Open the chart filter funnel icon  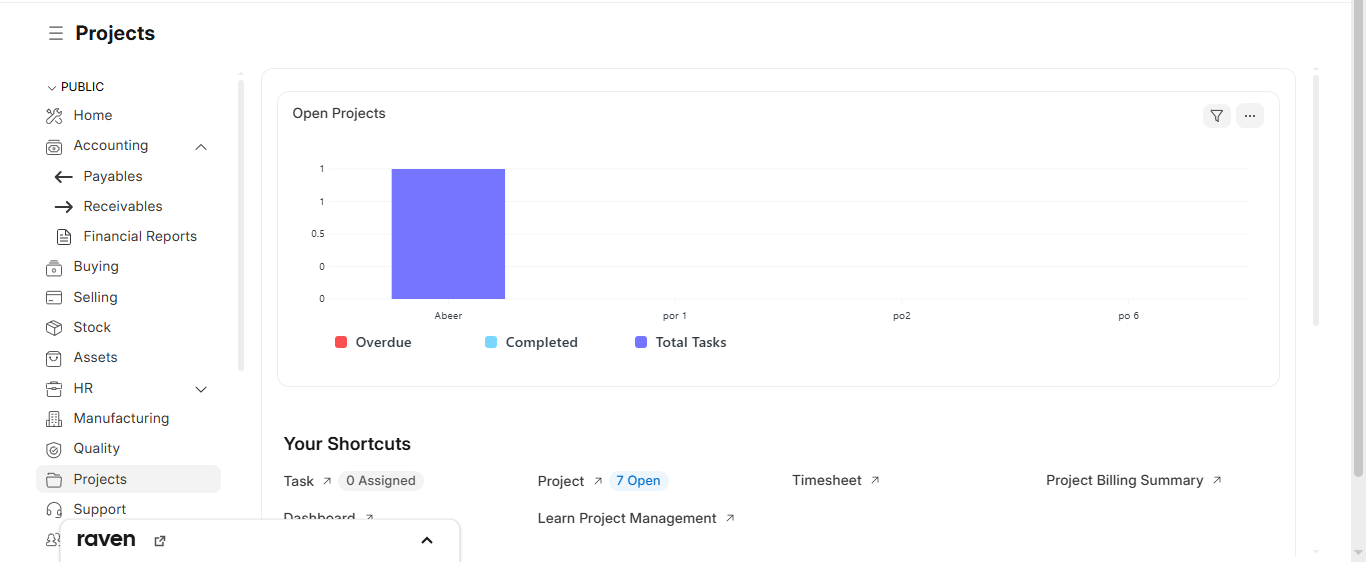coord(1216,116)
